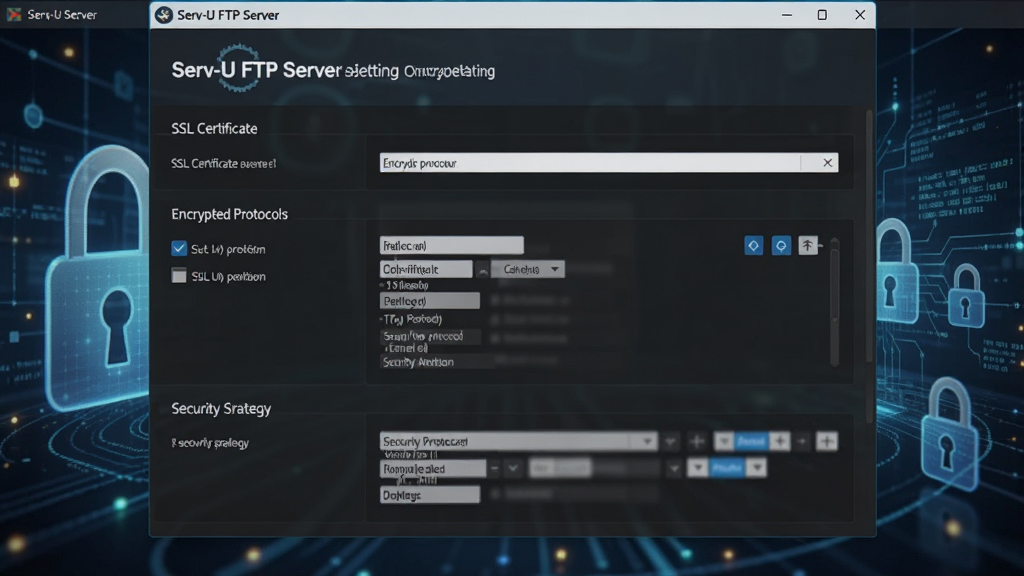Click the blue circle icon in Encrypted Protocols

(x=781, y=246)
